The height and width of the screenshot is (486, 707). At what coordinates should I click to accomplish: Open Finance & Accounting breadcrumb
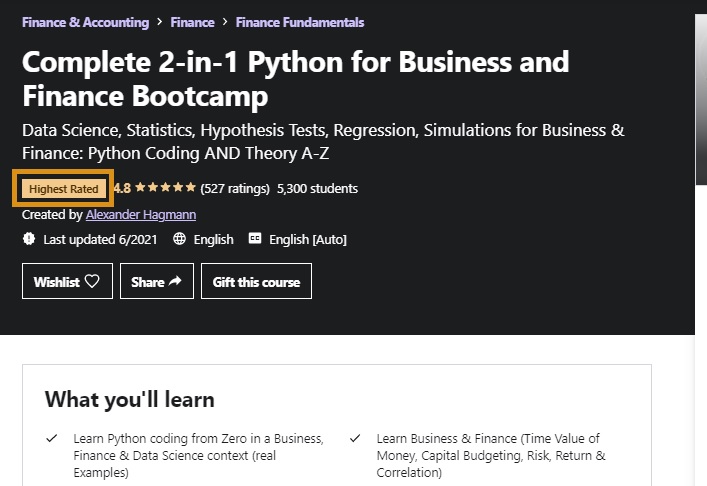(x=85, y=22)
